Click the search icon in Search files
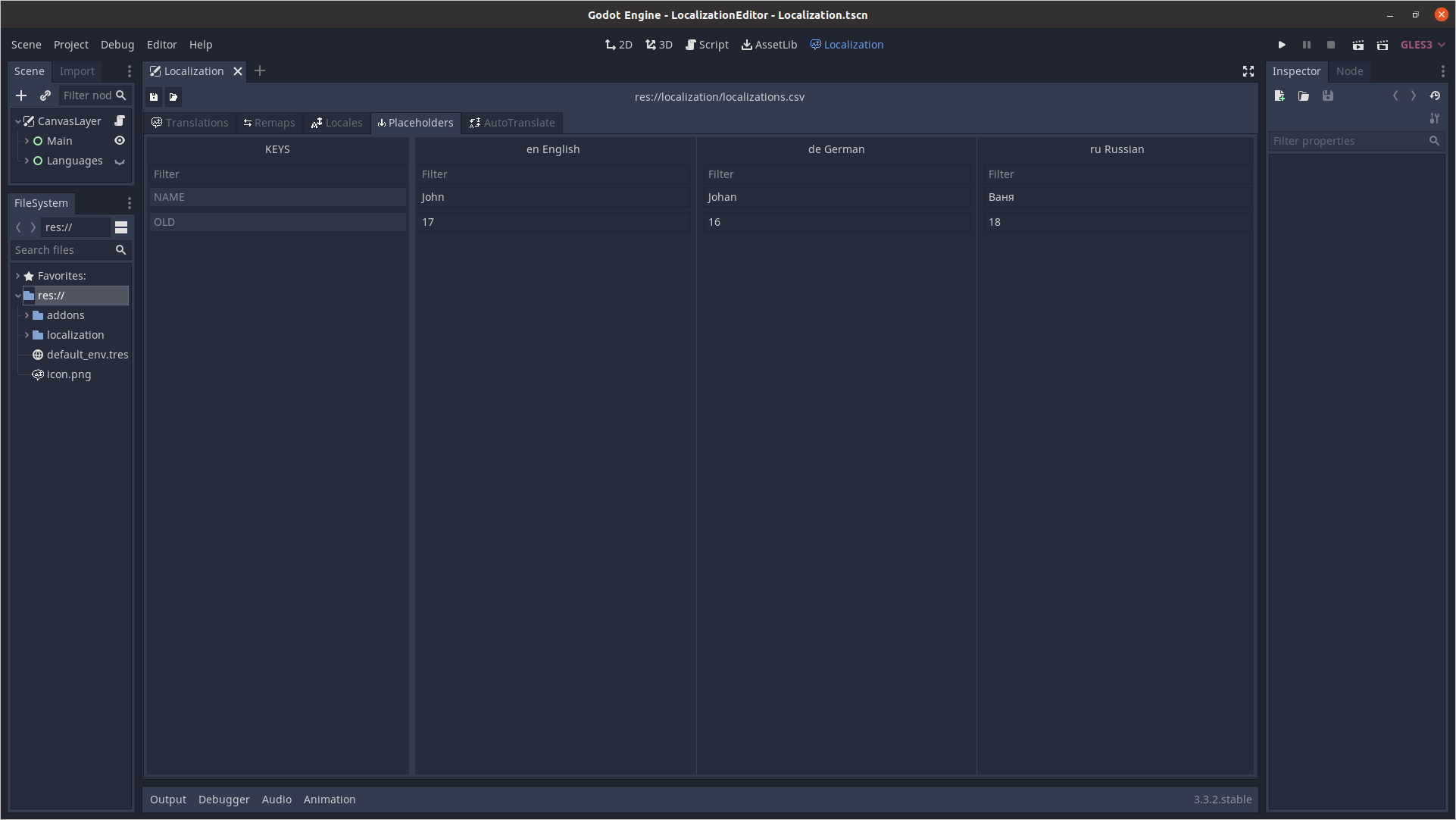This screenshot has height=820, width=1456. (x=120, y=250)
